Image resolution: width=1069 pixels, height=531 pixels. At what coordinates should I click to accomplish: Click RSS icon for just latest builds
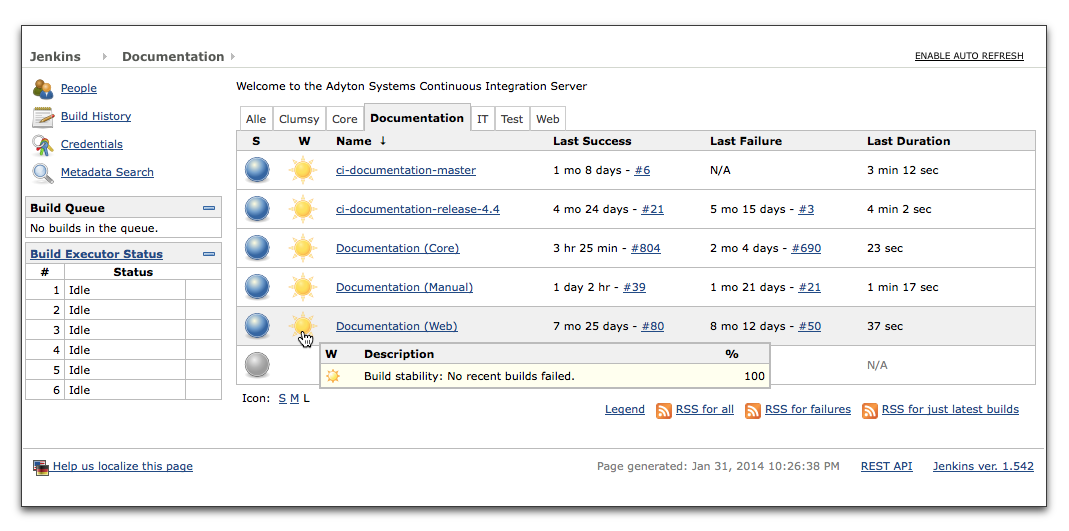coord(870,410)
